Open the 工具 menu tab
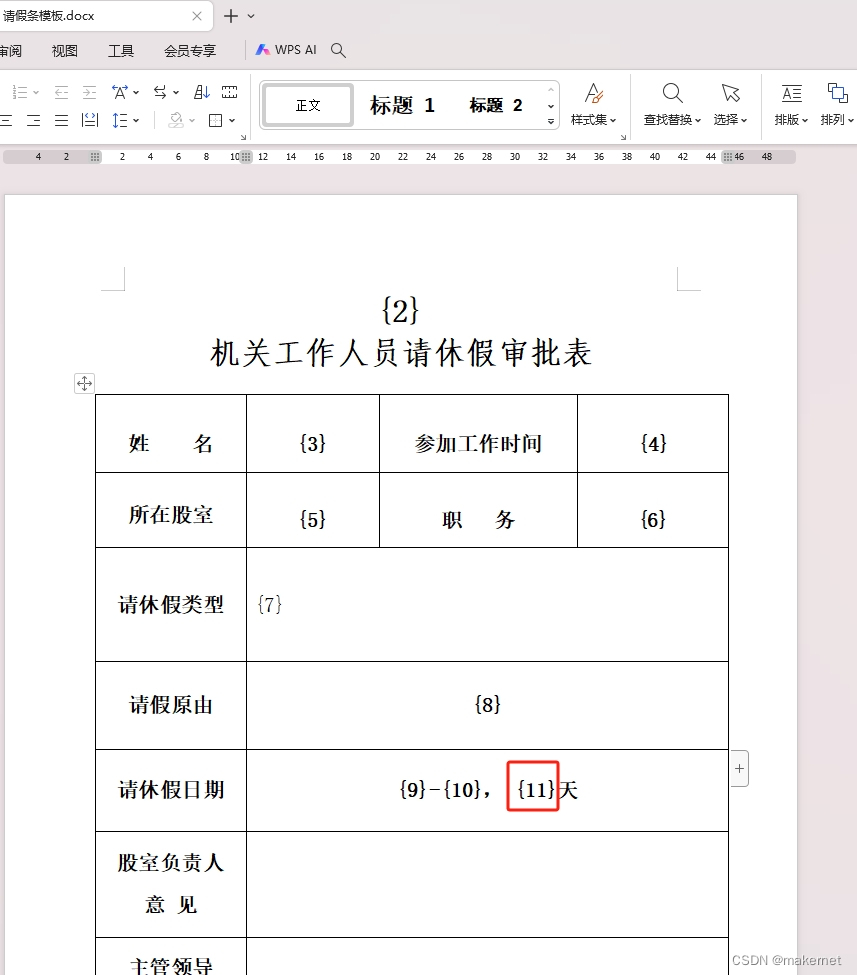The height and width of the screenshot is (975, 857). (x=121, y=51)
